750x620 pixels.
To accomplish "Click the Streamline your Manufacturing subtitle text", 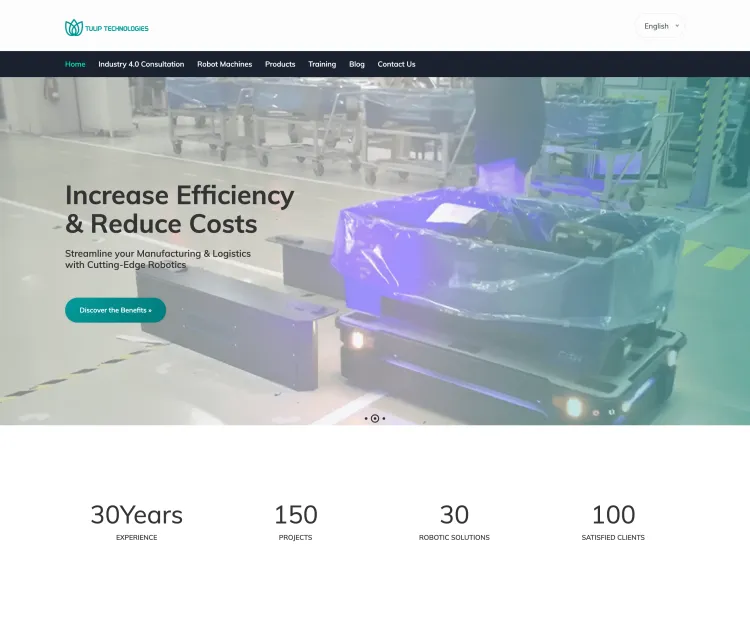I will click(158, 259).
